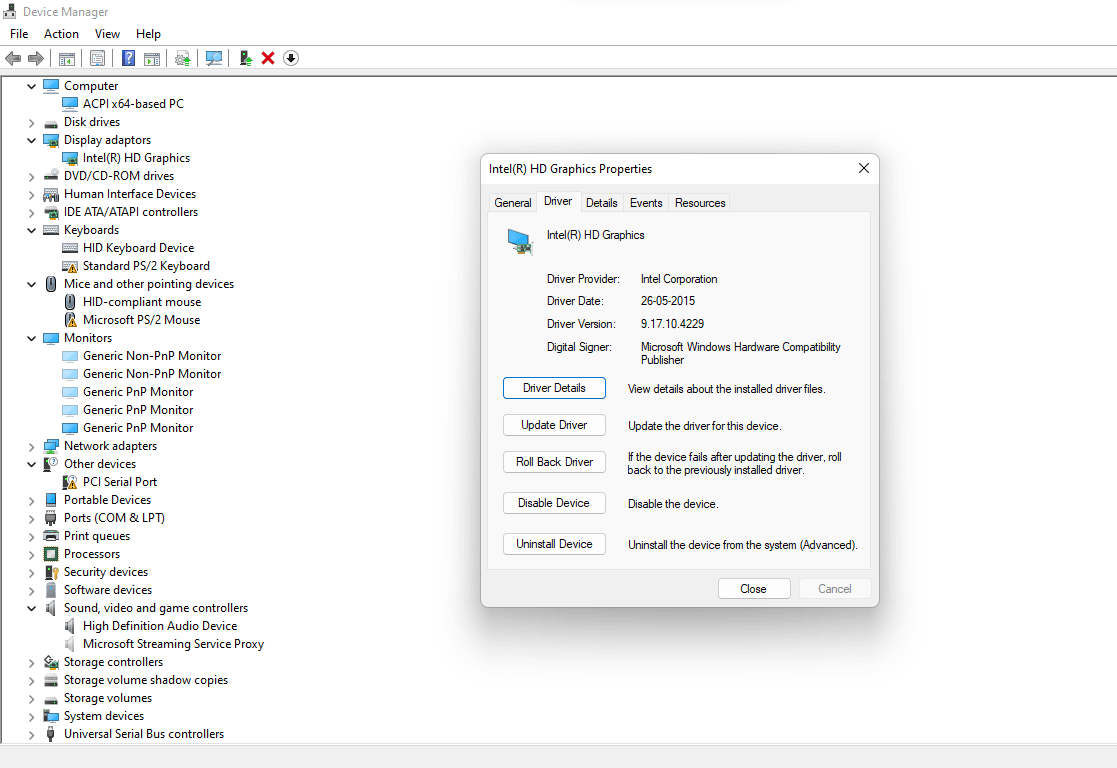Screen dimensions: 1117x768
Task: Open the View menu
Action: [107, 33]
